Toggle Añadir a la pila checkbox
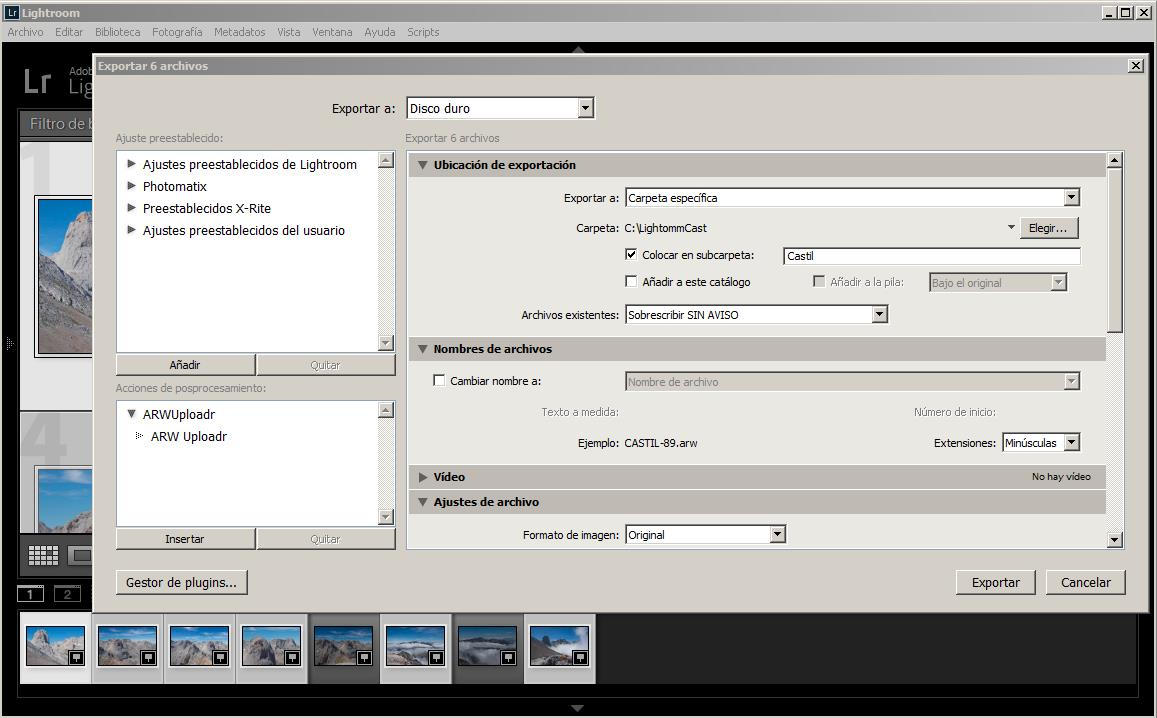Image resolution: width=1157 pixels, height=718 pixels. click(818, 281)
